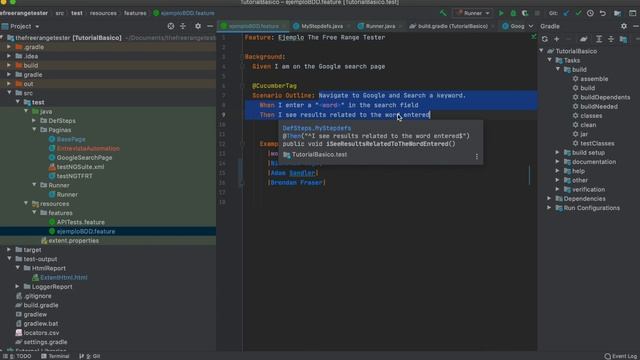Open the Event Log
The image size is (640, 360).
coord(621,356)
